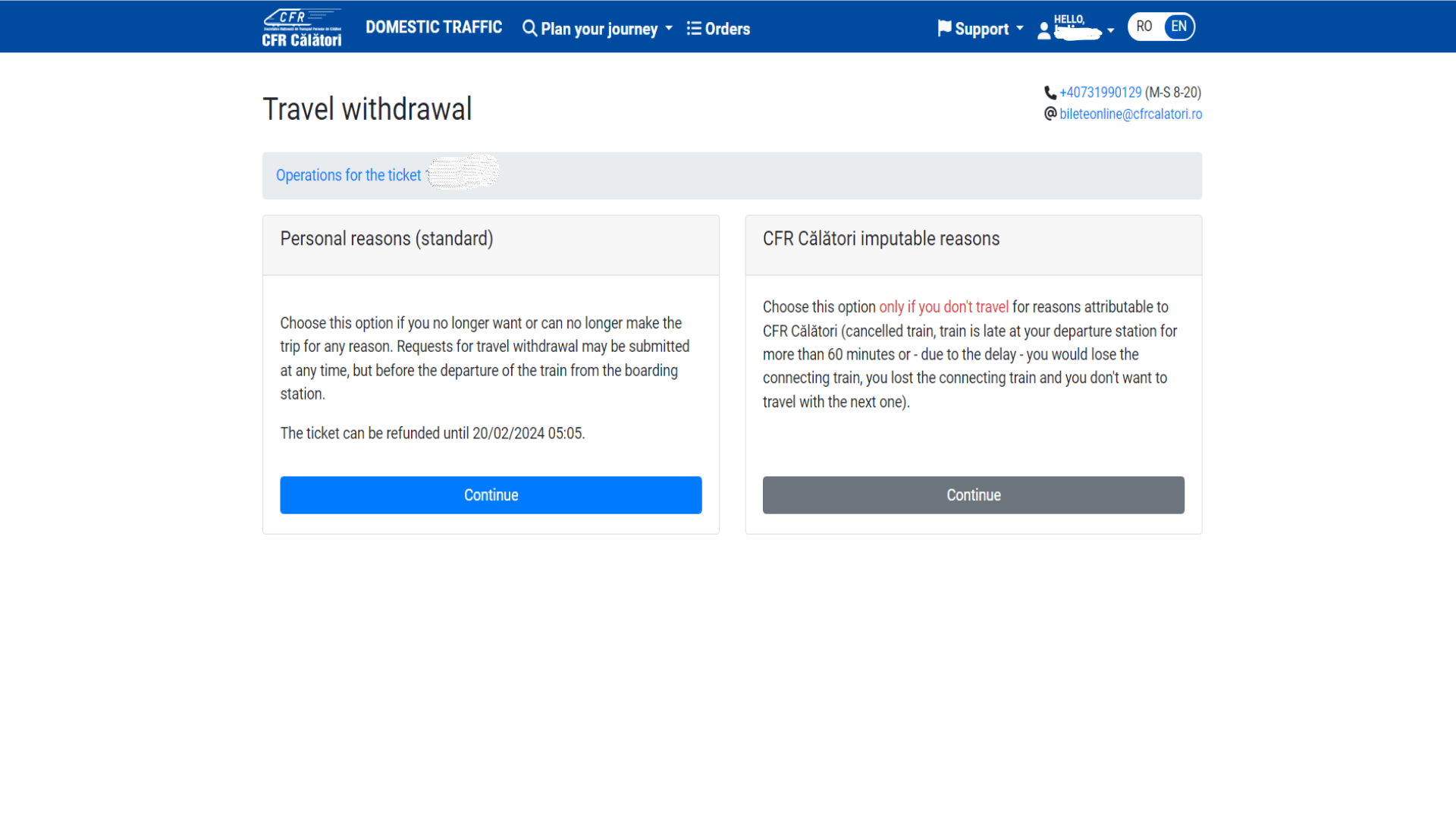Switch language to RO
The image size is (1456, 819).
[1144, 27]
